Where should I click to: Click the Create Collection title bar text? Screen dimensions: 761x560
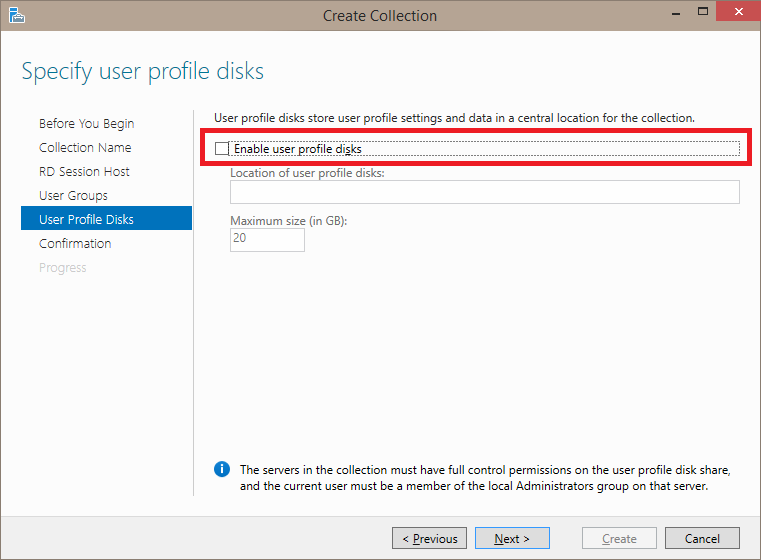[380, 15]
